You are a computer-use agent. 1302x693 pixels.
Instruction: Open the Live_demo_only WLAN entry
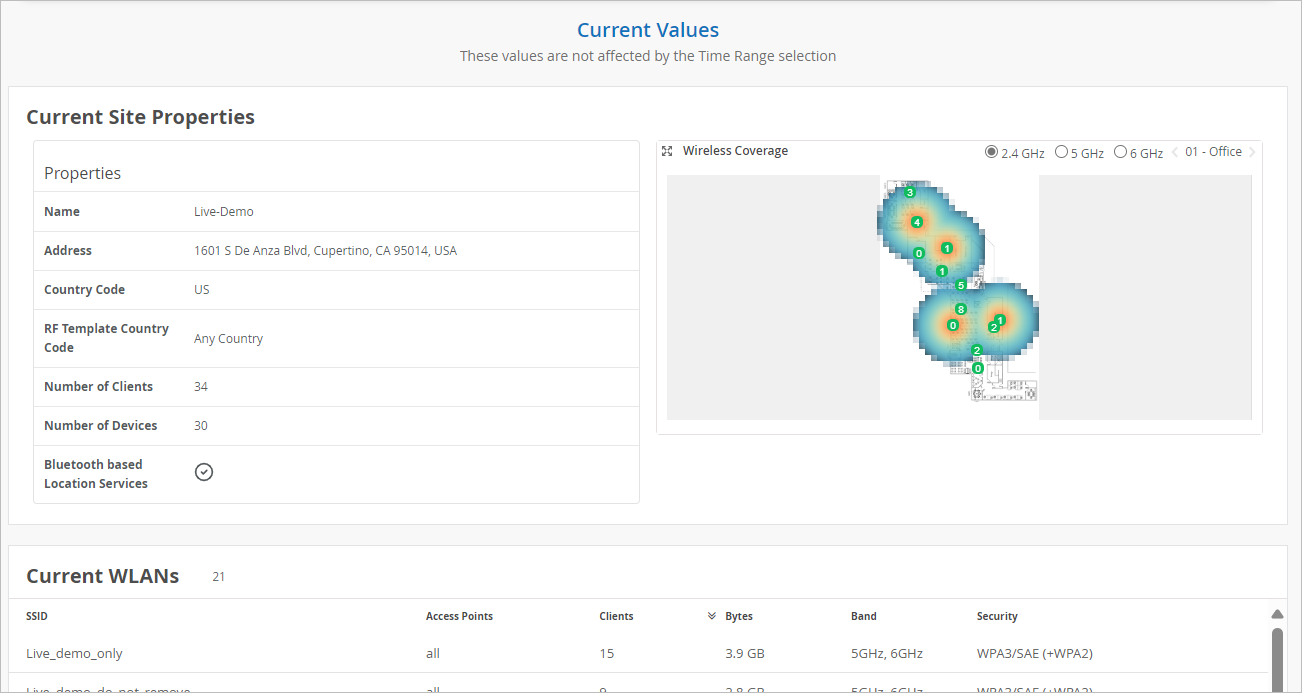74,653
